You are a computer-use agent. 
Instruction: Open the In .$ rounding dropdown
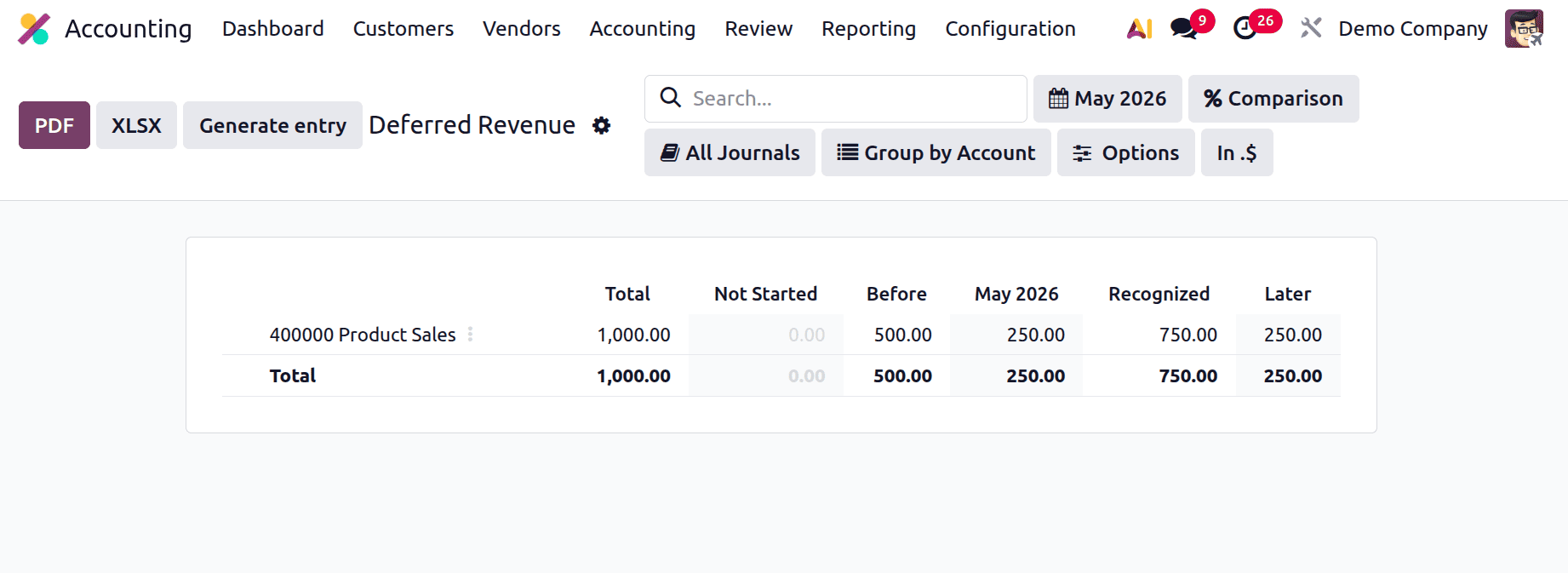[1236, 153]
